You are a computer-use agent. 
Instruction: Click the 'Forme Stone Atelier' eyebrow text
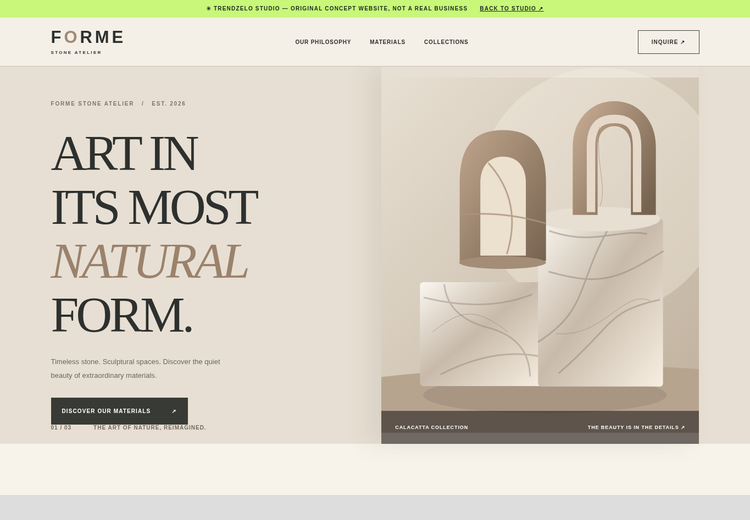tap(92, 103)
